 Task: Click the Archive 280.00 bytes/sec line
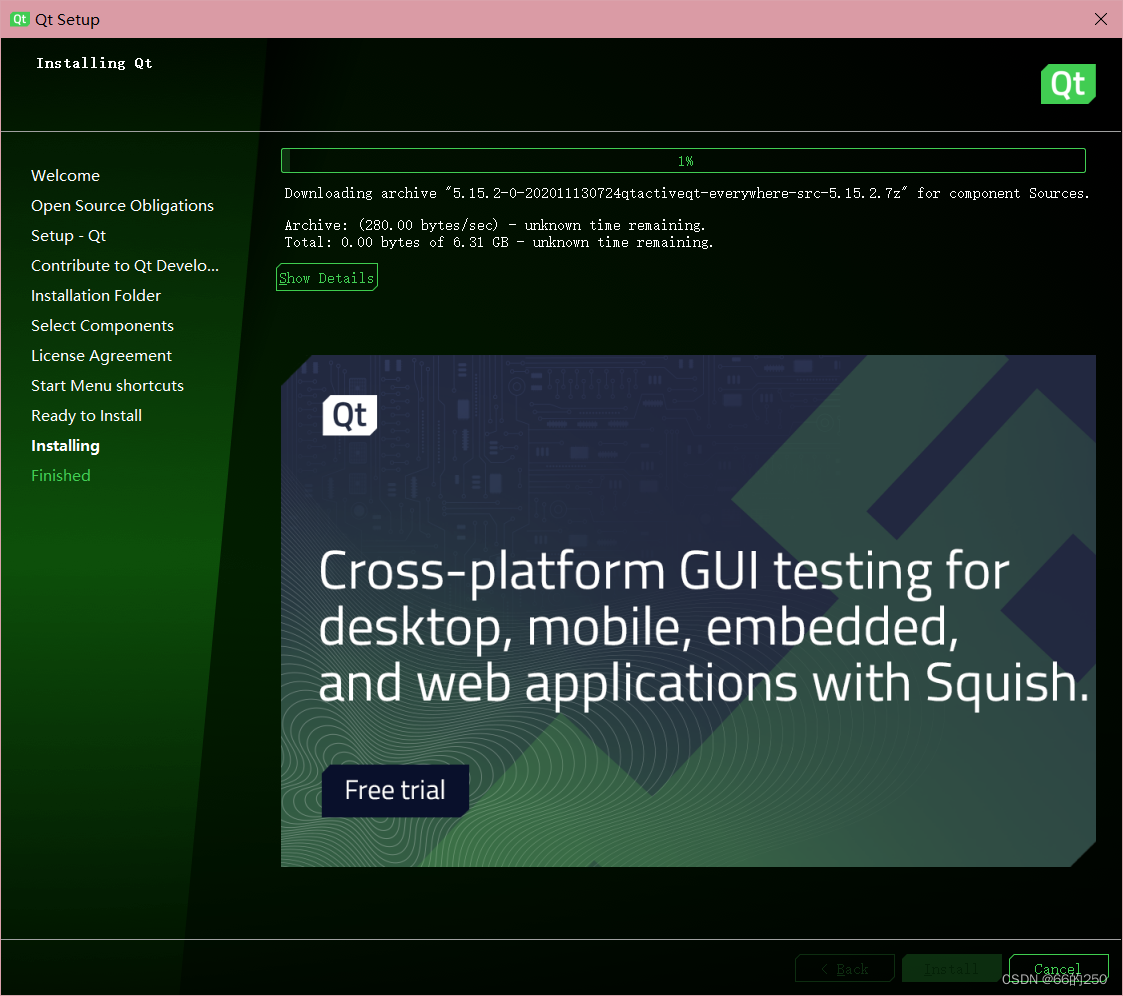click(x=495, y=225)
